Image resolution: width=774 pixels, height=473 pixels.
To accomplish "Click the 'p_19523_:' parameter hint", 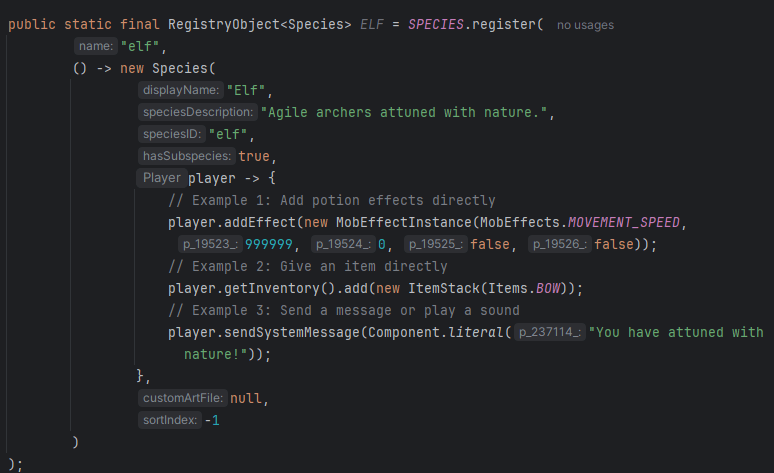I will pyautogui.click(x=210, y=244).
